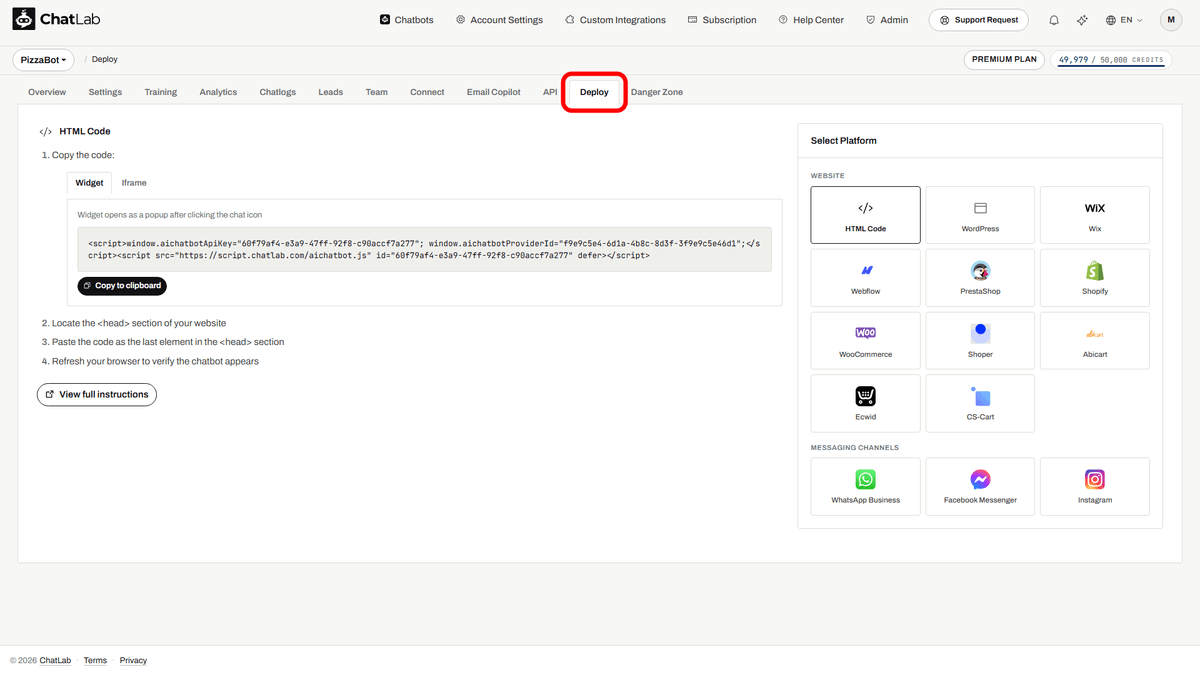
Task: Click the PREMIUM PLAN badge
Action: (x=1005, y=60)
